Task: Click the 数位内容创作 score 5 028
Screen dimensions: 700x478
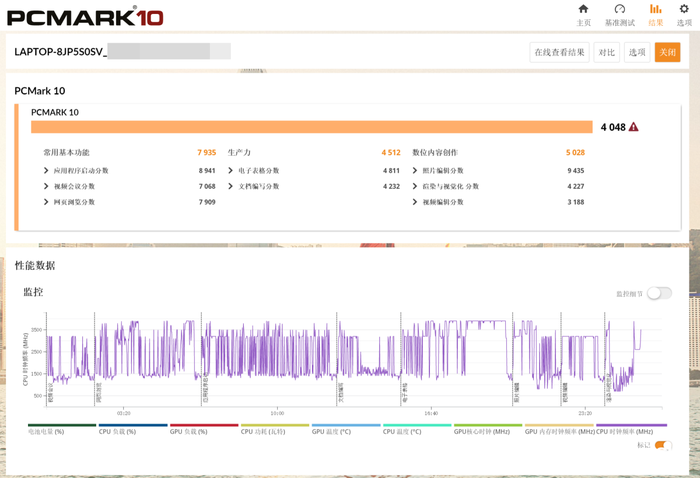Action: point(575,153)
